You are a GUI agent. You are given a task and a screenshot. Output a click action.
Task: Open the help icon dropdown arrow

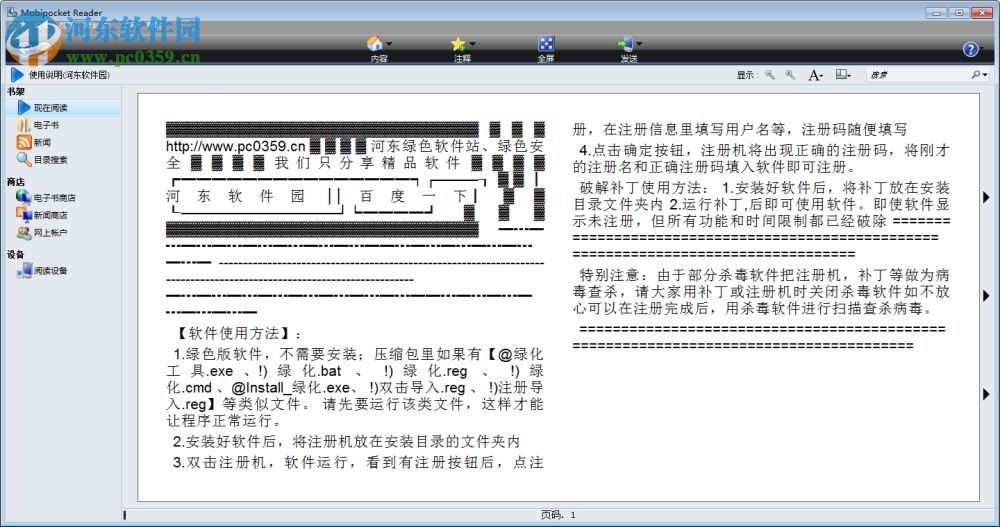pos(982,49)
